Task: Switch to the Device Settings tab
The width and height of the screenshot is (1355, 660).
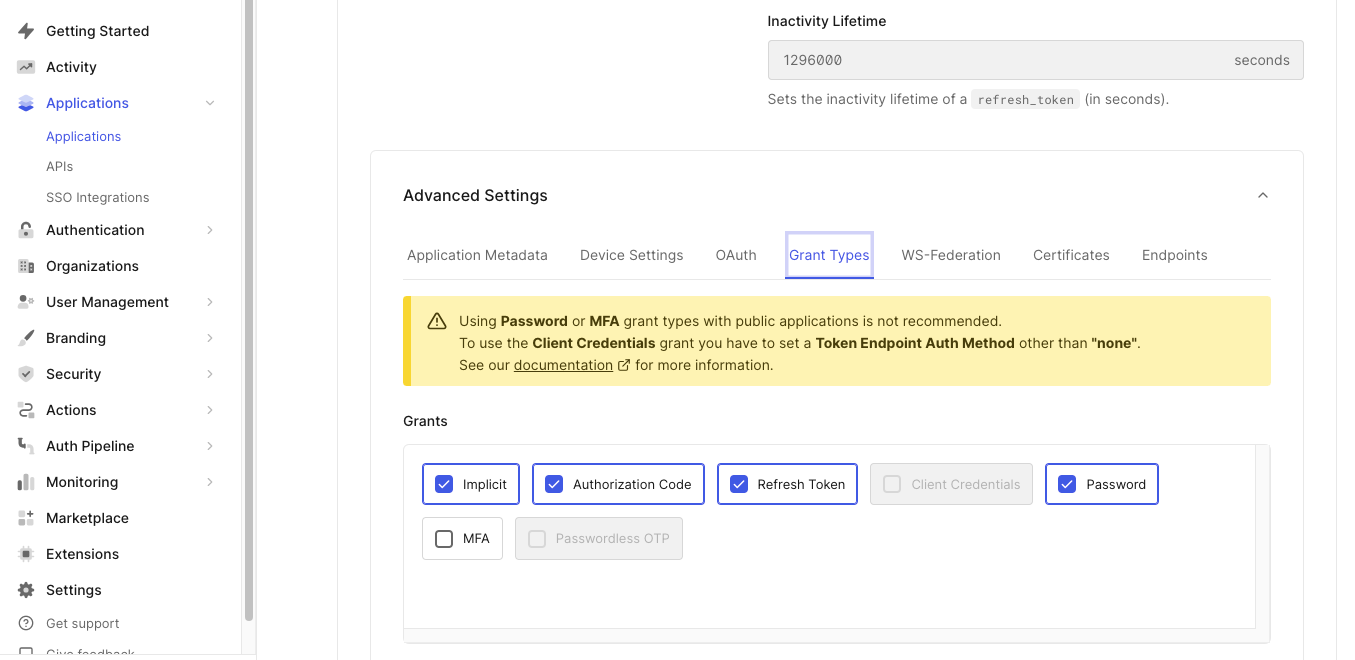Action: click(x=631, y=255)
